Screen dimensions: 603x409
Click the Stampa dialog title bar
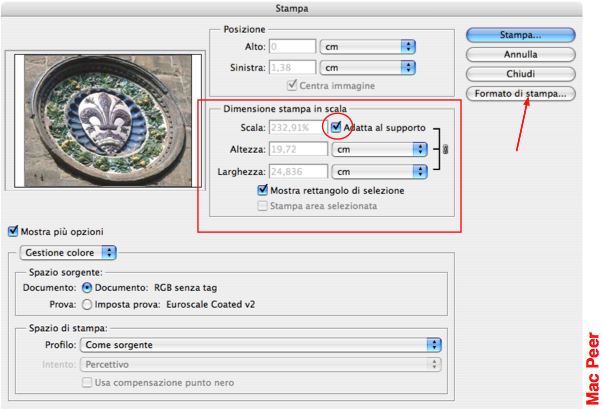(292, 8)
